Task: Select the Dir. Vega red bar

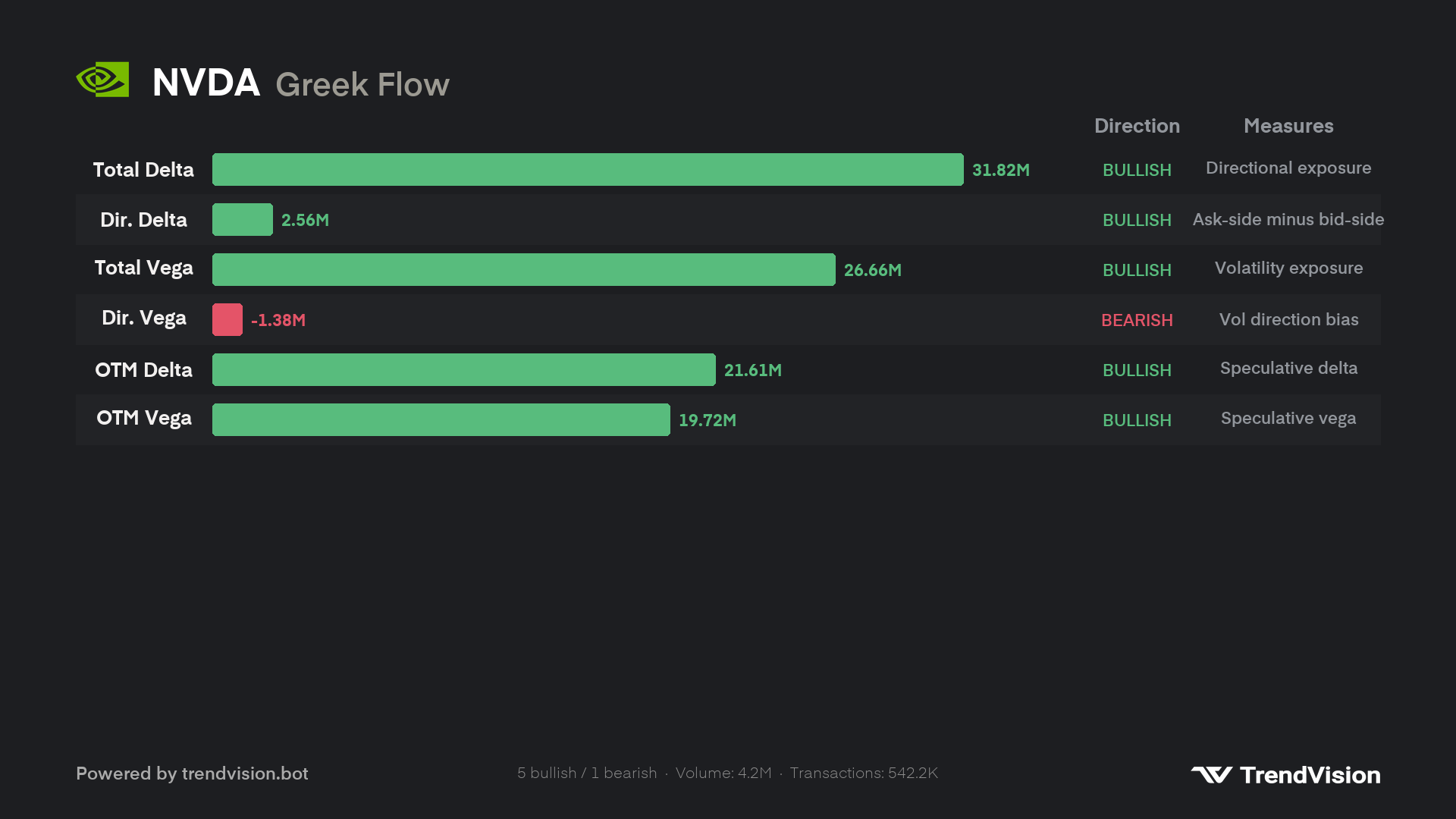Action: [227, 320]
